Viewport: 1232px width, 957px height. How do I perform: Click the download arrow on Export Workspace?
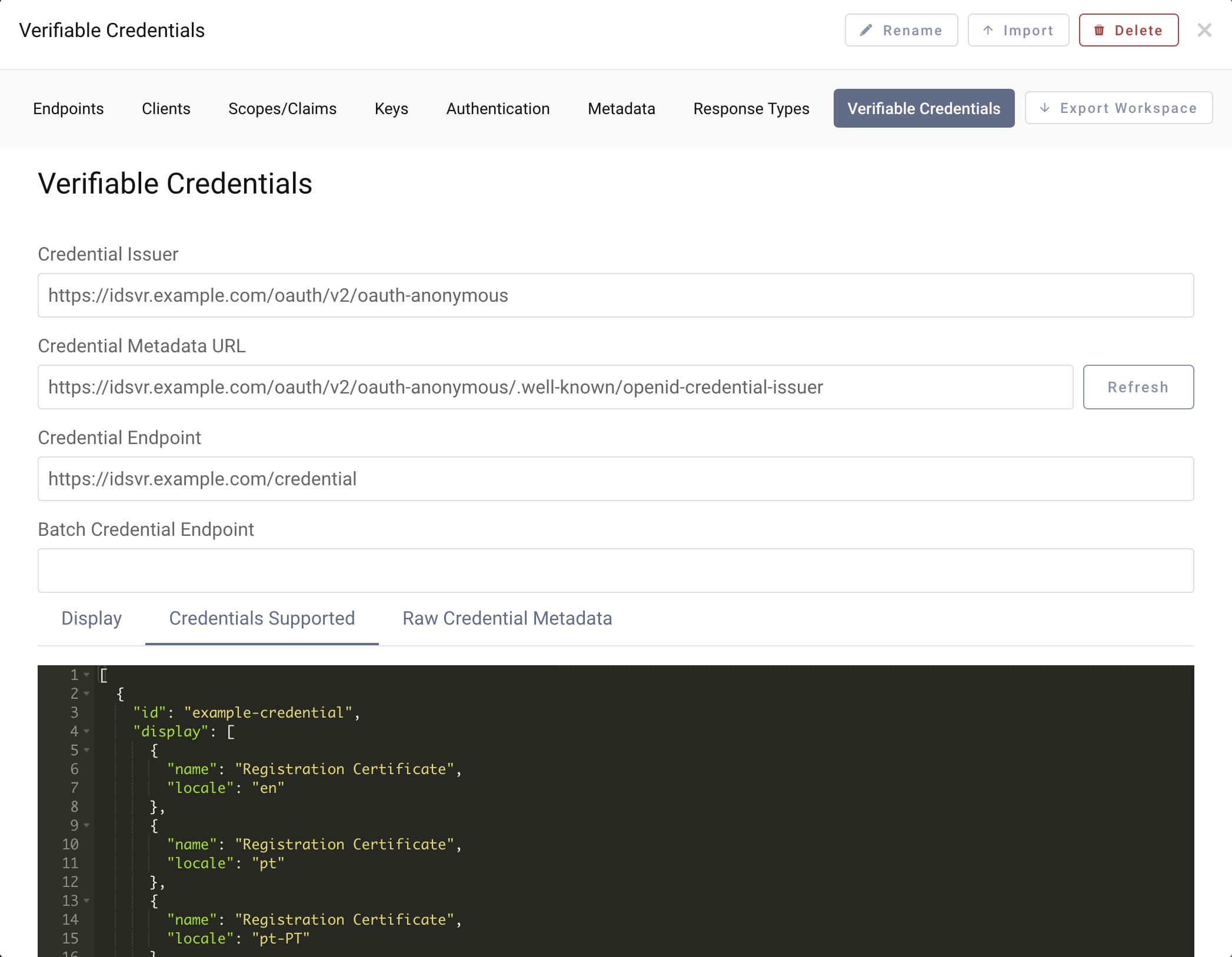click(1045, 108)
